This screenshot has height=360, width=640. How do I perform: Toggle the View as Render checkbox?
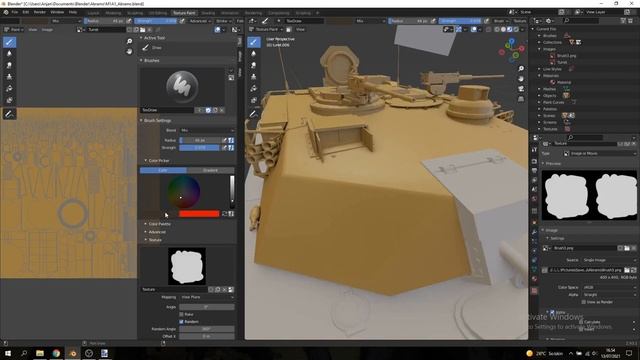click(584, 302)
